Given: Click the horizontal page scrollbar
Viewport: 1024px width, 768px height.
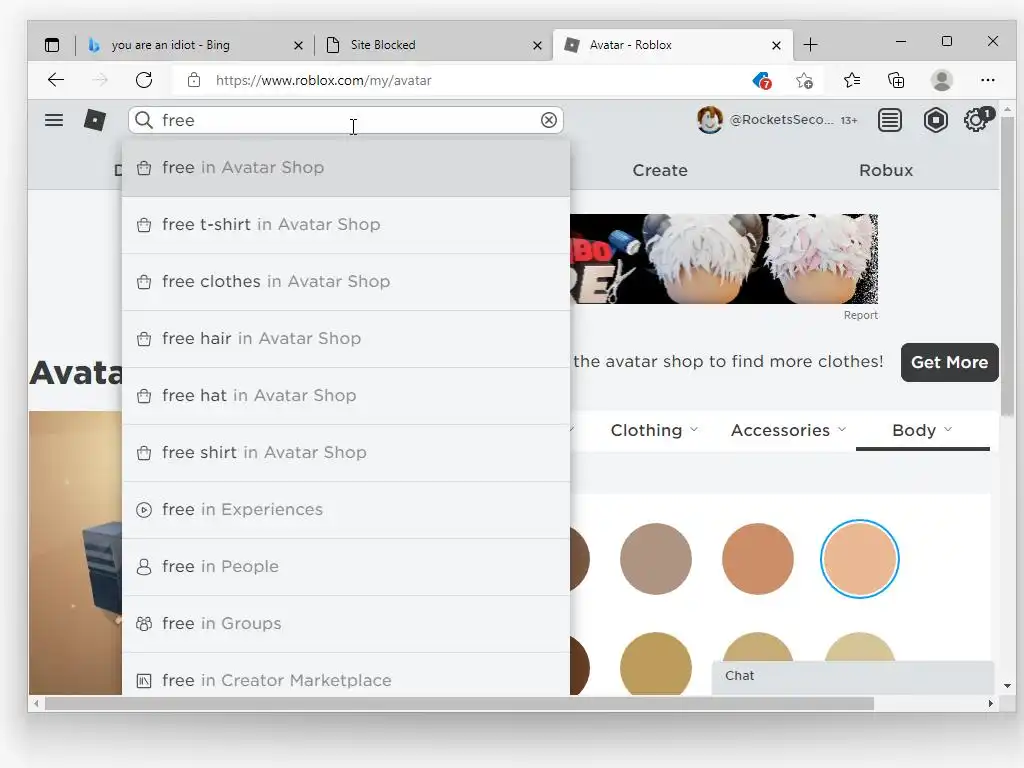Looking at the screenshot, I should click(x=458, y=703).
